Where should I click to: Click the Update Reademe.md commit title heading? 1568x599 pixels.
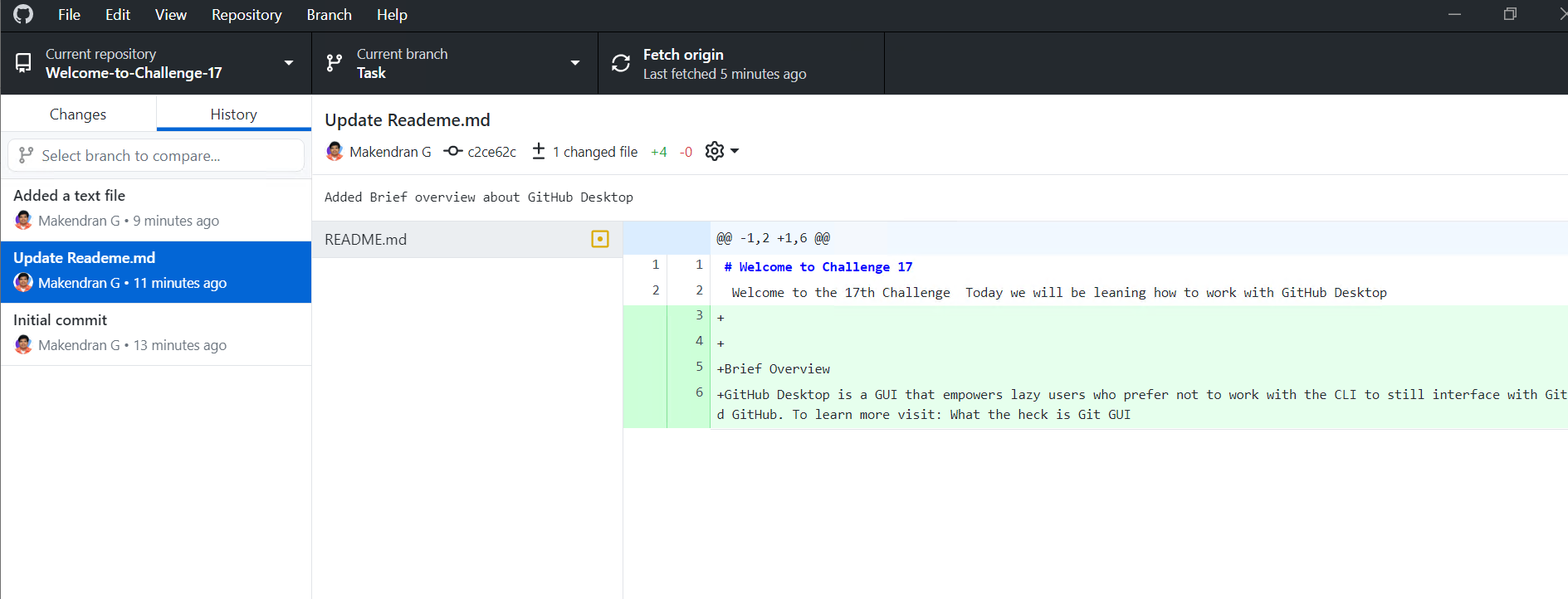[408, 119]
